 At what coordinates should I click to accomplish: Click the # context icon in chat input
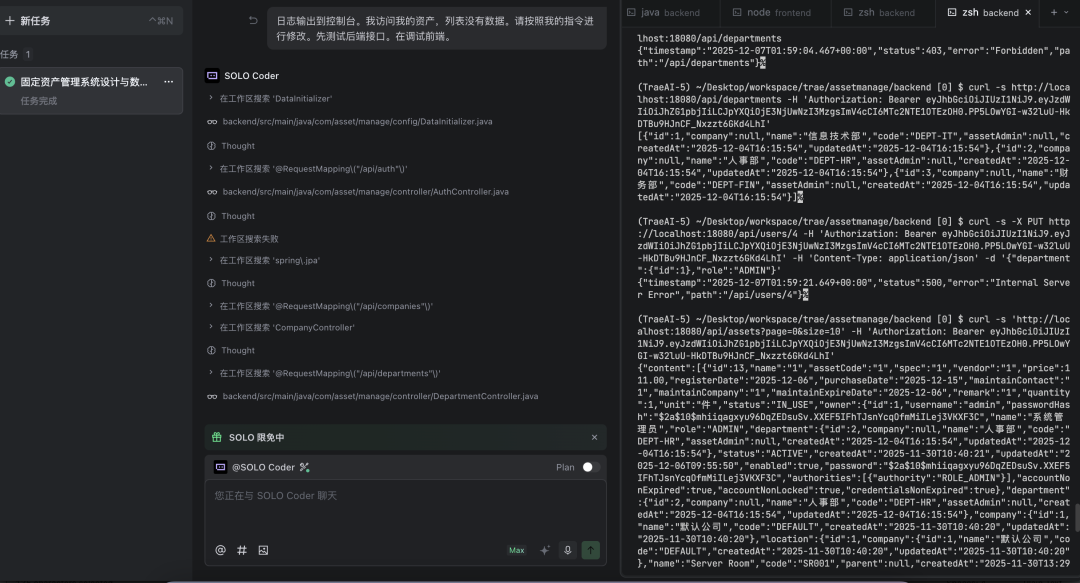tap(242, 550)
